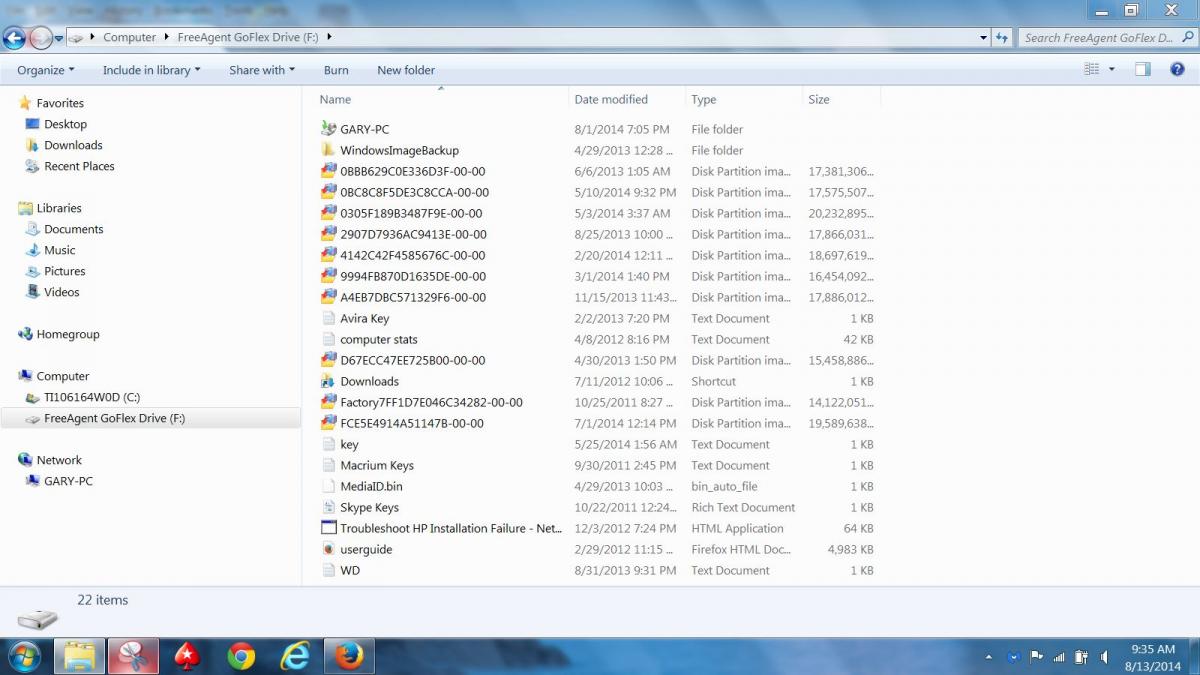Viewport: 1200px width, 675px height.
Task: Open the recent pages dropdown arrow
Action: pos(59,38)
